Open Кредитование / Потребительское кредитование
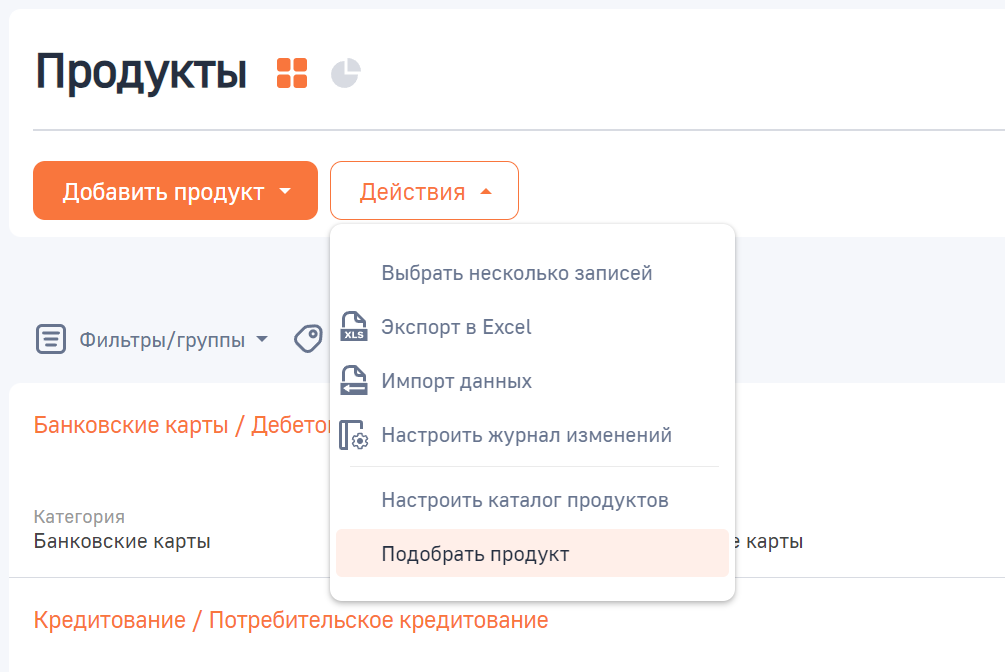This screenshot has width=1005, height=672. (x=290, y=620)
